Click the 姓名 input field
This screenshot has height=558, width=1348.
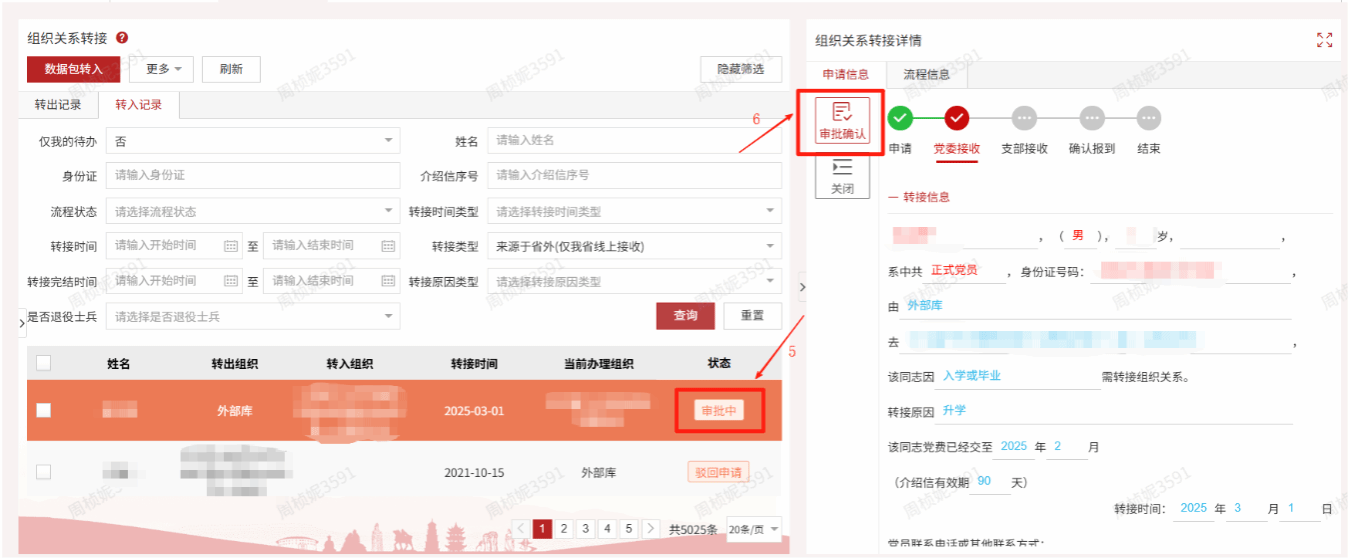(x=634, y=141)
